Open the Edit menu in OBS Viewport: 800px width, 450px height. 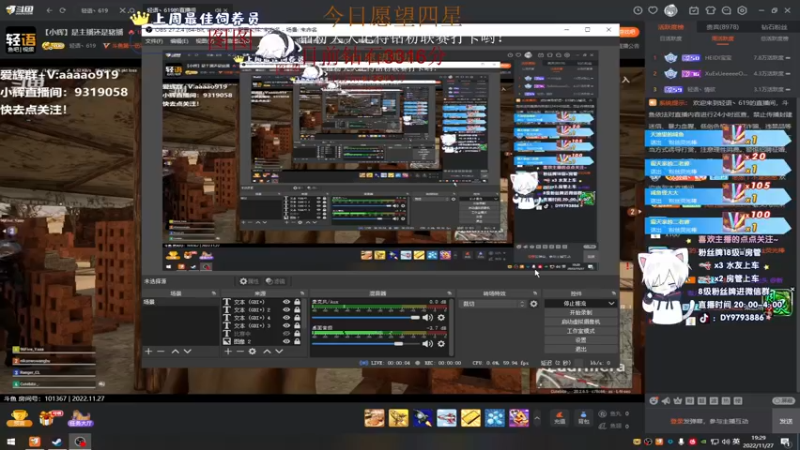[179, 41]
